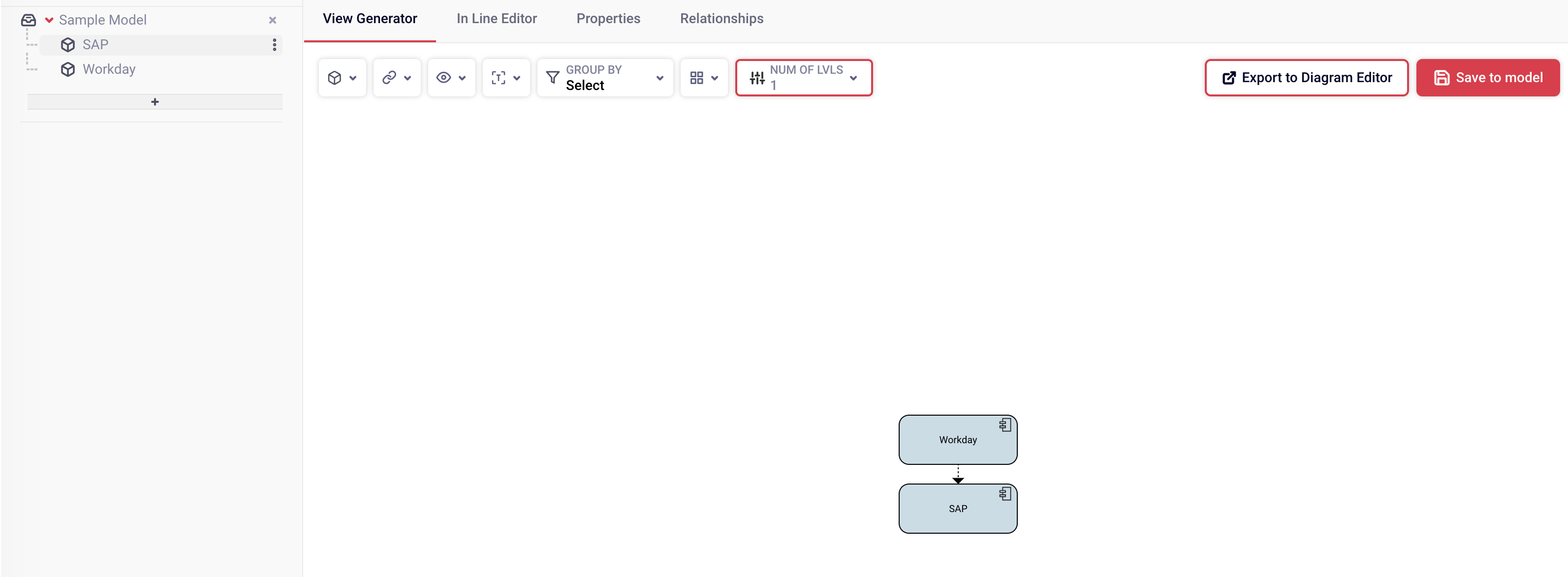Select the SAP cube icon in tree
This screenshot has width=1568, height=577.
coord(67,44)
